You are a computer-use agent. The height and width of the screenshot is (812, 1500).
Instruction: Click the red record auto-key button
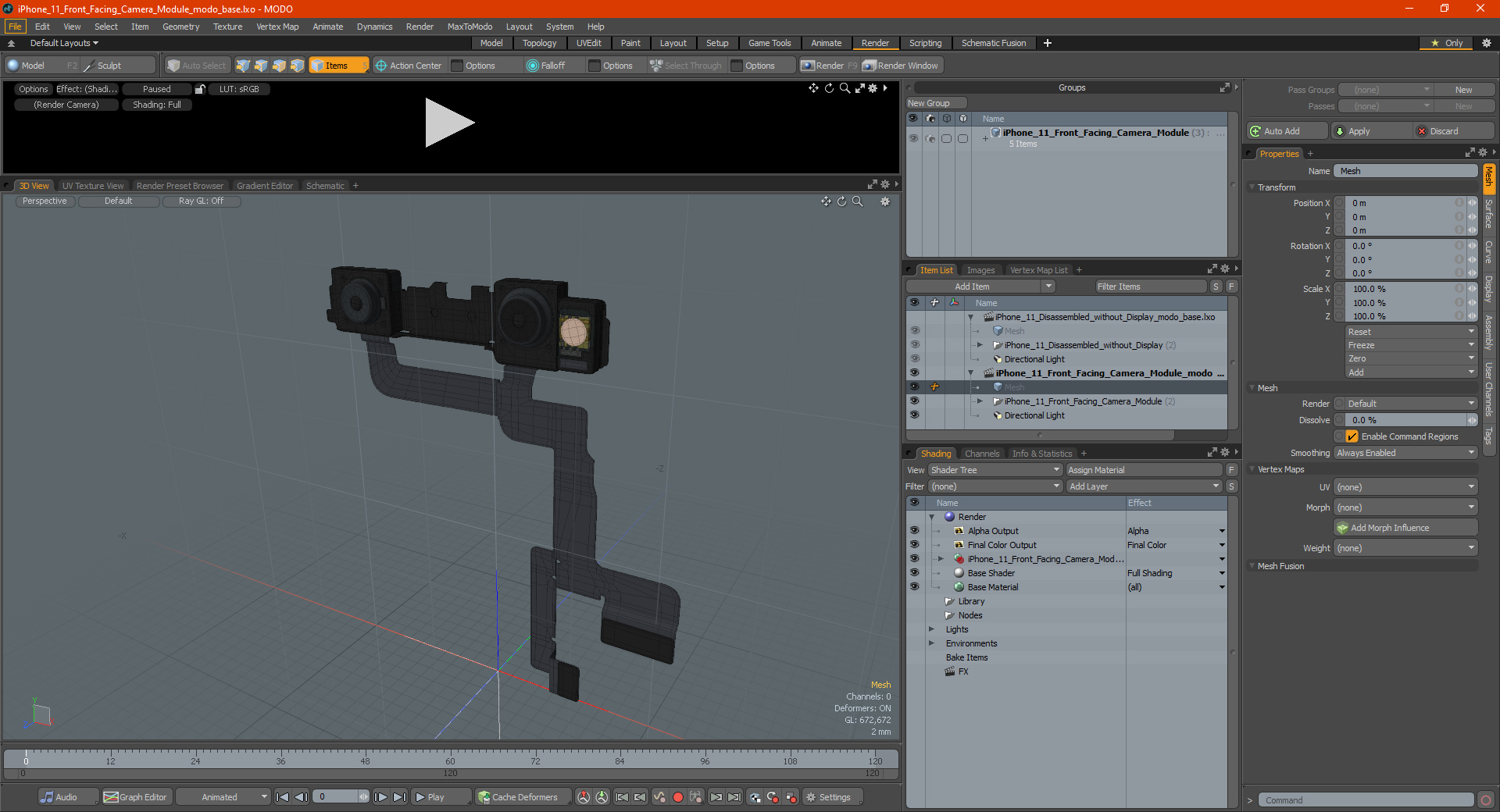click(x=678, y=797)
